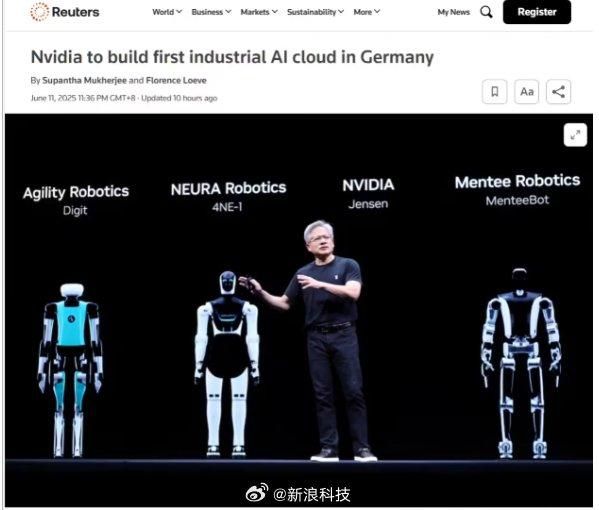Open the More navigation menu
This screenshot has height=510, width=599.
coord(366,12)
